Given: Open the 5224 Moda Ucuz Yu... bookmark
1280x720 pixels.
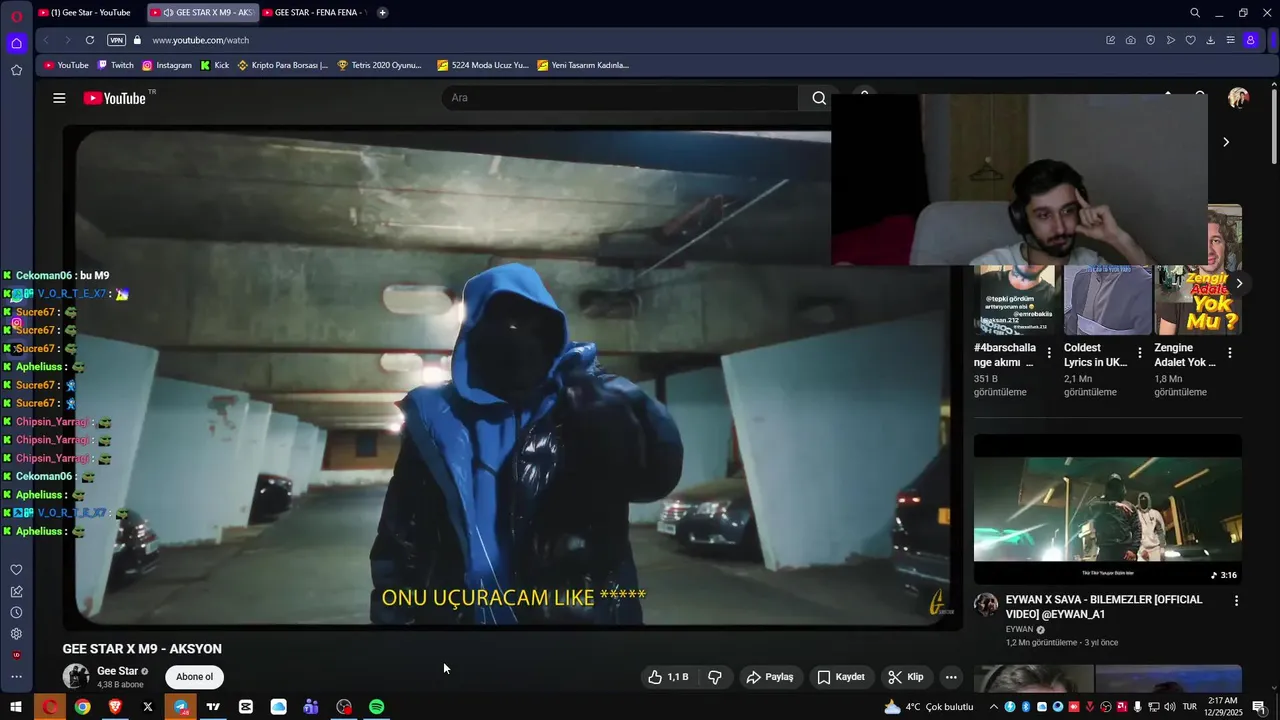Looking at the screenshot, I should 483,65.
